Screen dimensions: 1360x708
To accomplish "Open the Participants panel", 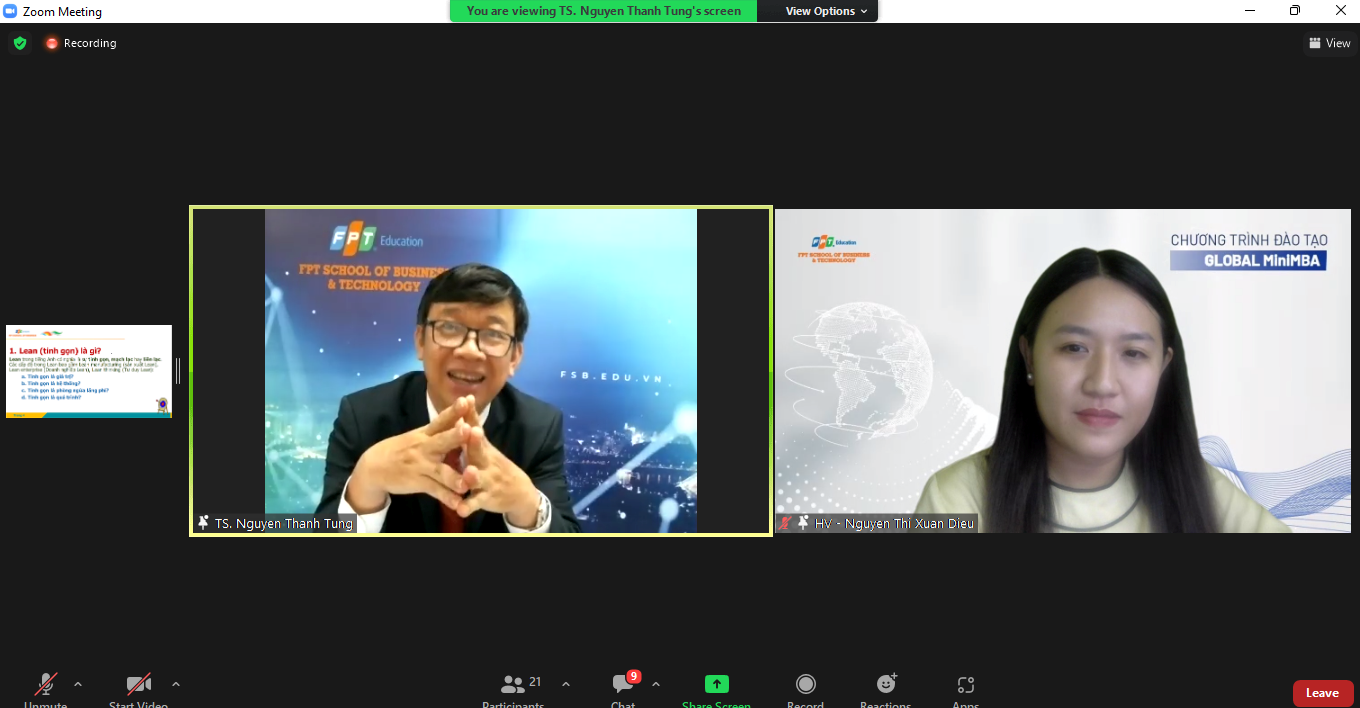I will [x=514, y=687].
